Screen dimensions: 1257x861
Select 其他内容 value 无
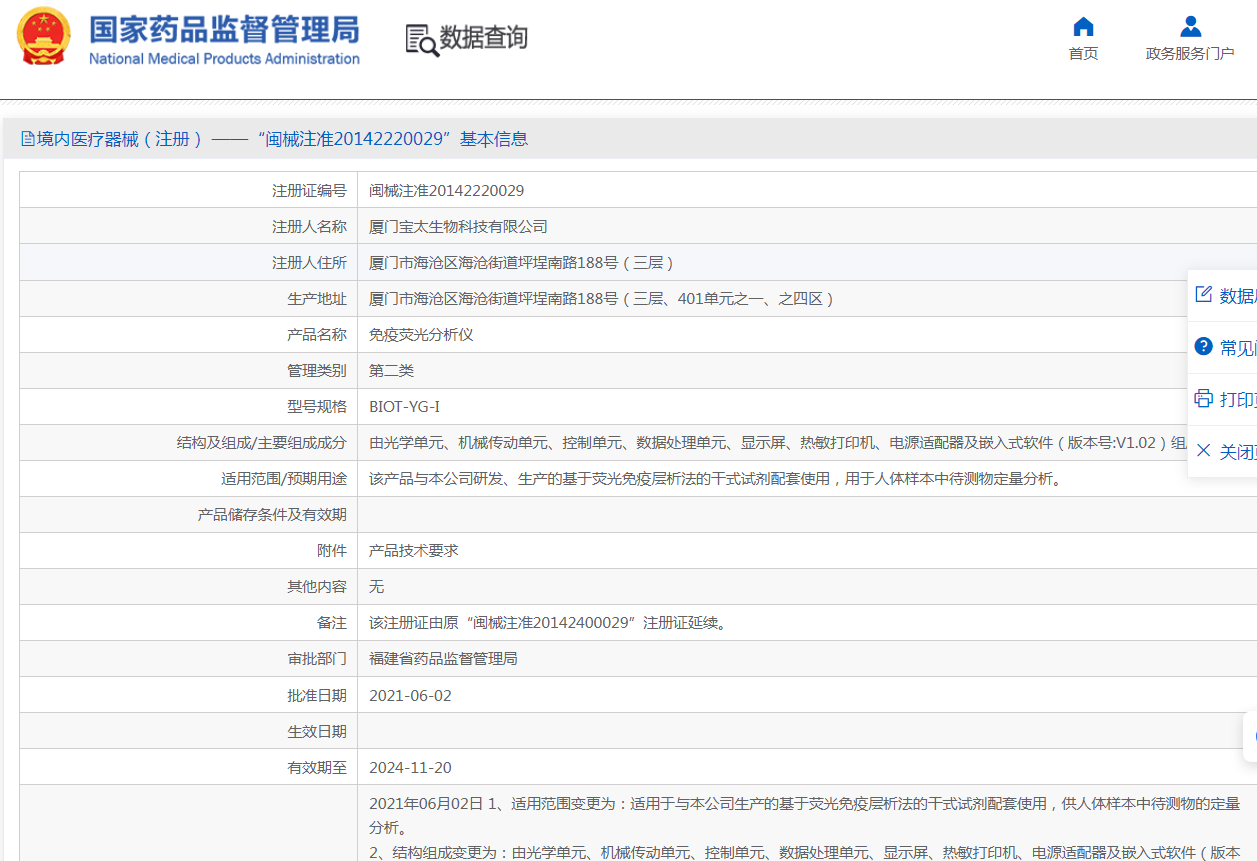[x=376, y=587]
